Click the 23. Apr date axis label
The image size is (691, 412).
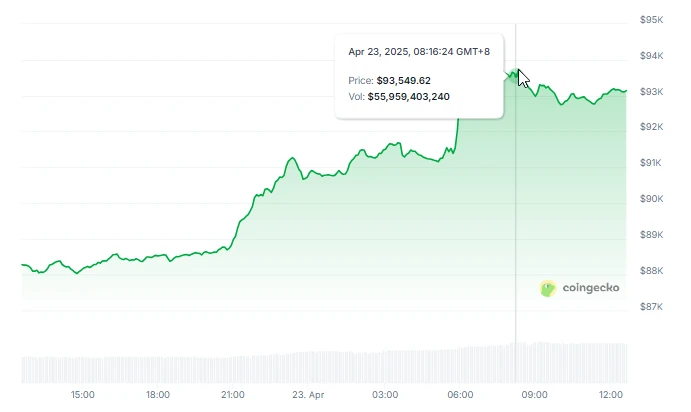(x=308, y=394)
